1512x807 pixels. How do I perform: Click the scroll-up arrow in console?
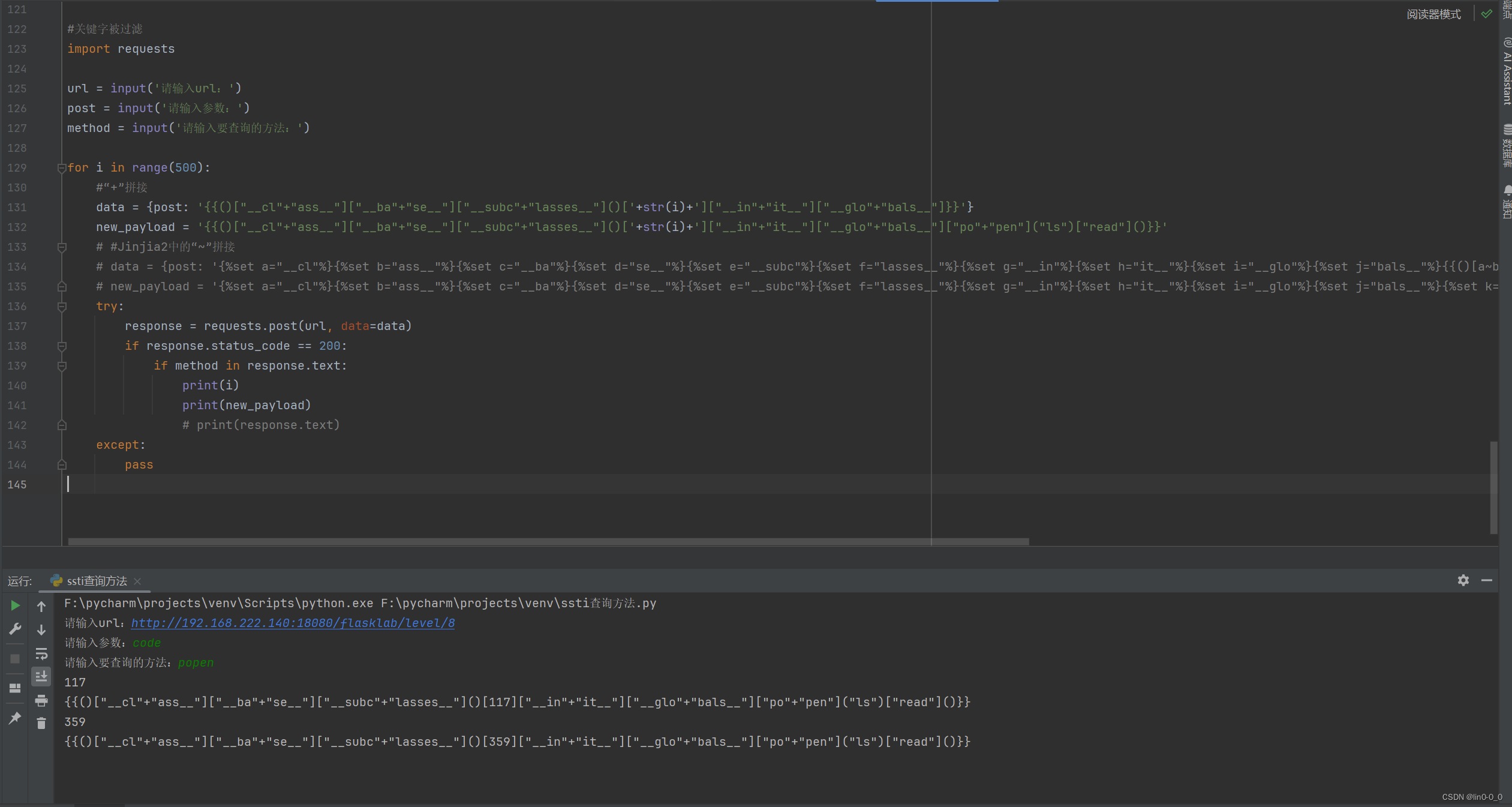click(41, 606)
